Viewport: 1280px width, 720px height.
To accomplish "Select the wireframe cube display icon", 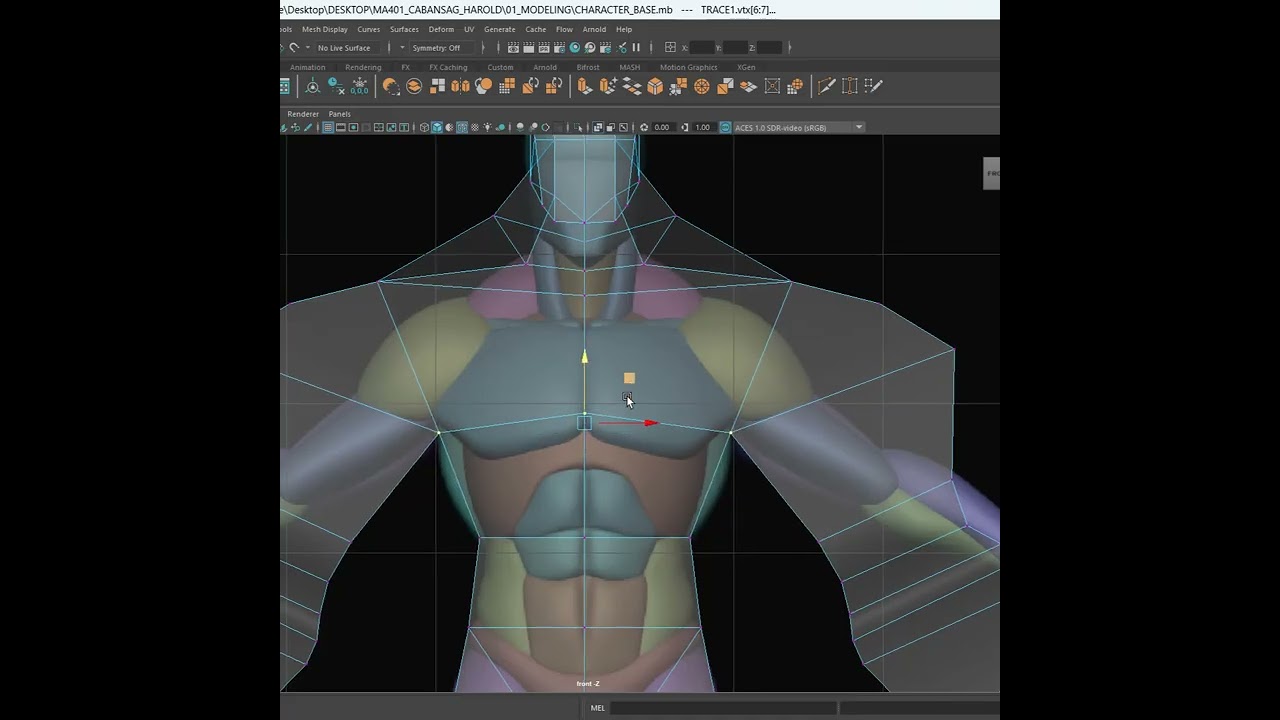I will 424,127.
